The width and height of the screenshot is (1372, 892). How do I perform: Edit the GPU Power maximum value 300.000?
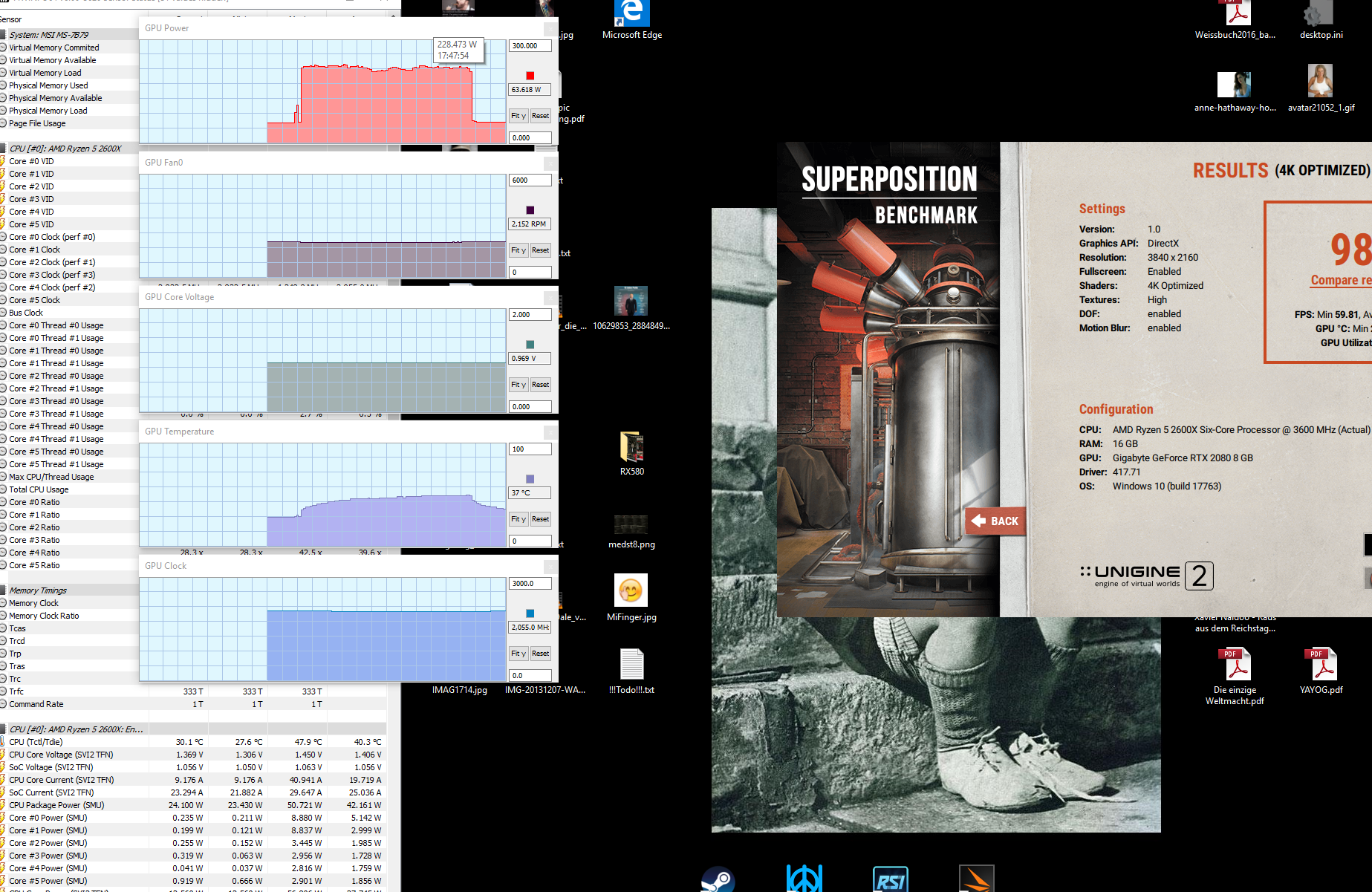coord(530,46)
